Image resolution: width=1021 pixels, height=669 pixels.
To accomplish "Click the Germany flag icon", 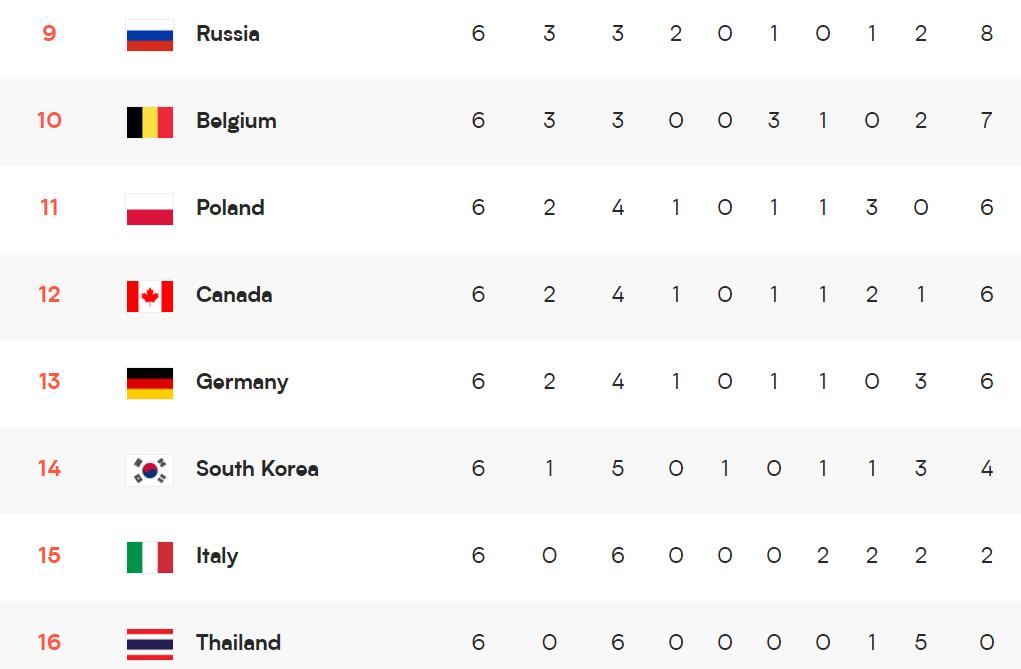I will [150, 383].
